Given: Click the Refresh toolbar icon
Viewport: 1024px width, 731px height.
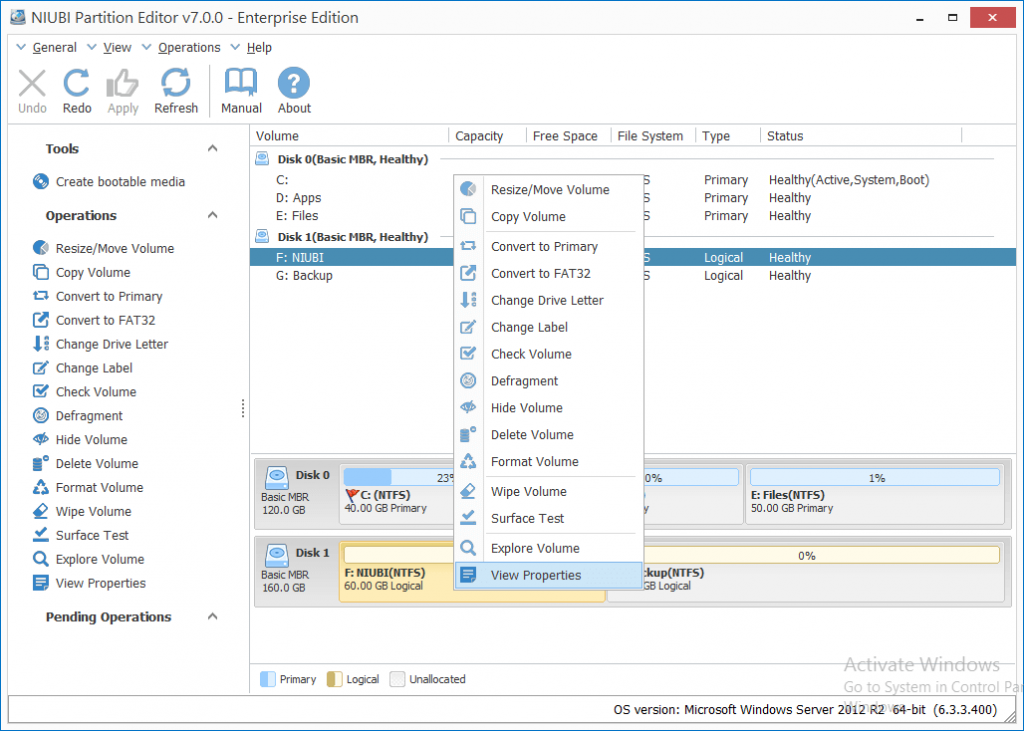Looking at the screenshot, I should pyautogui.click(x=176, y=90).
